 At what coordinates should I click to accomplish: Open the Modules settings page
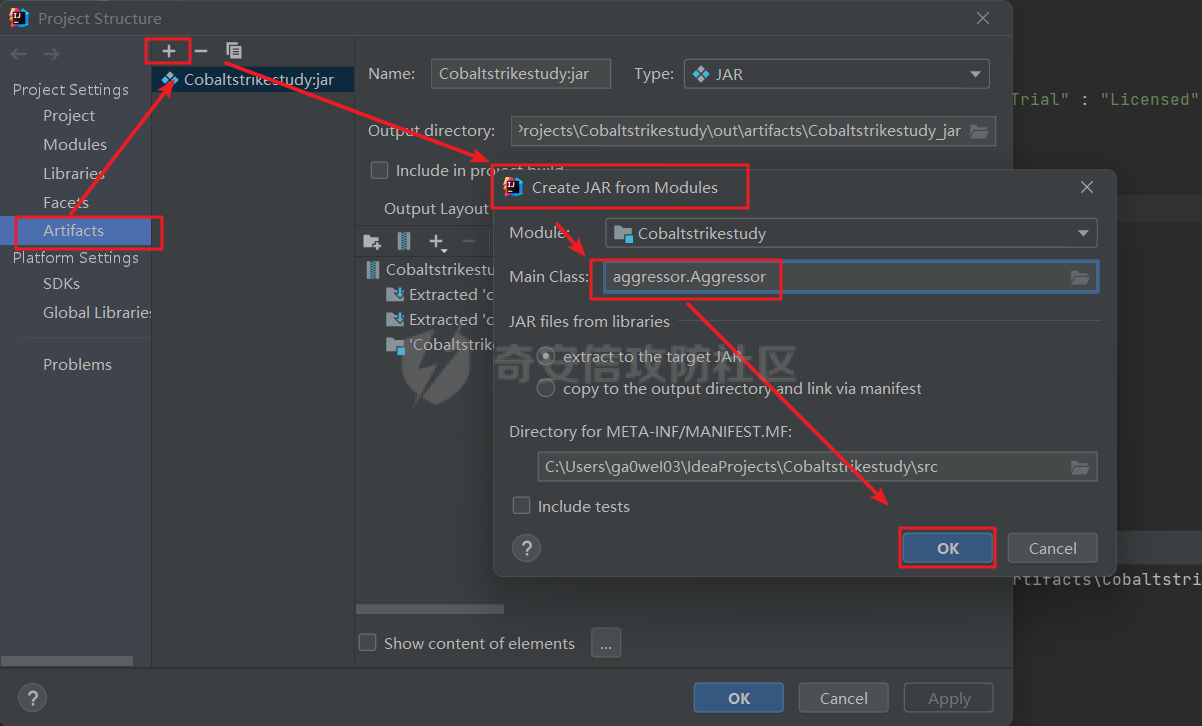(75, 145)
